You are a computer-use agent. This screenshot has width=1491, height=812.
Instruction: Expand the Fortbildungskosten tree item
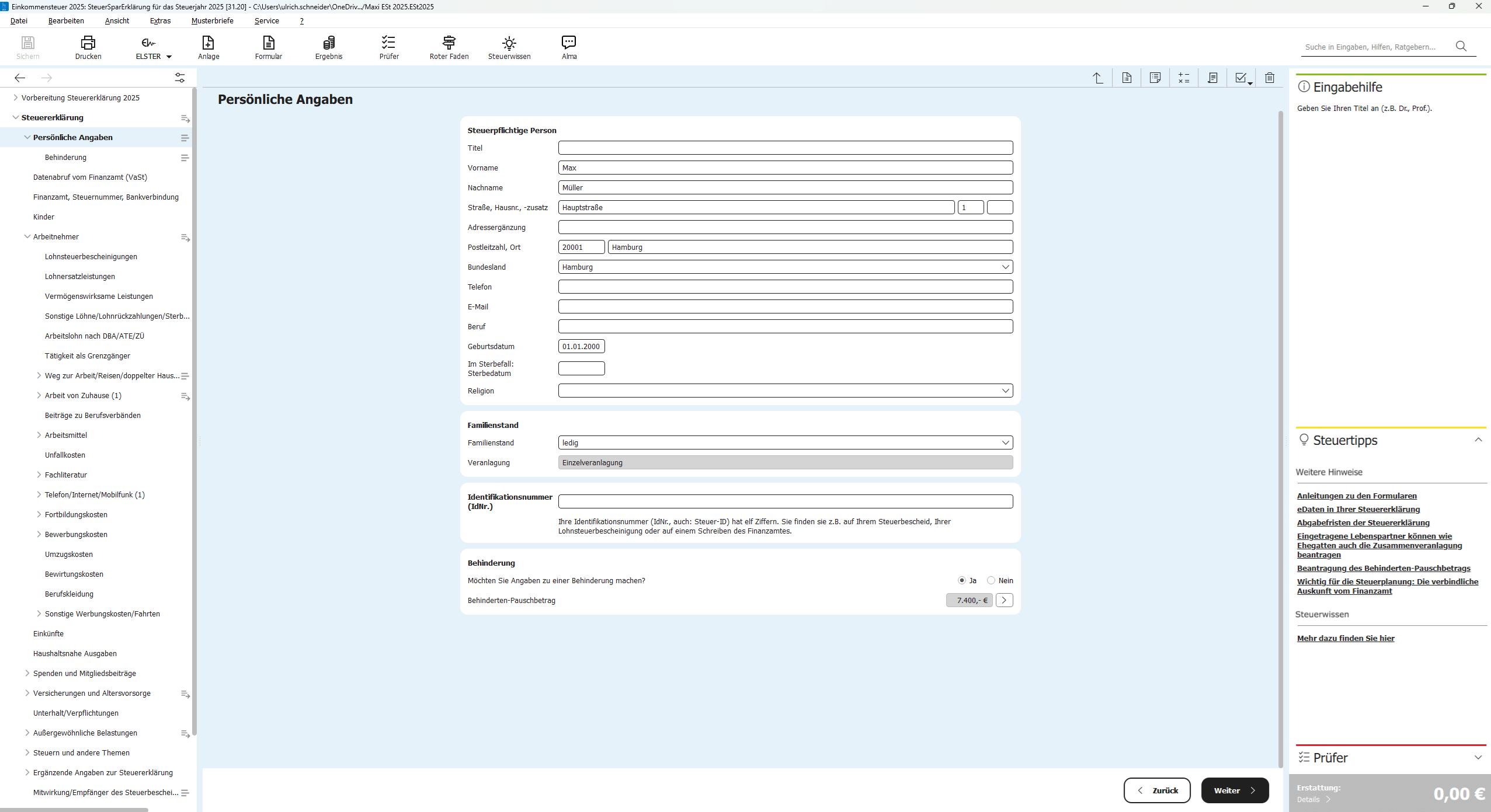click(39, 514)
